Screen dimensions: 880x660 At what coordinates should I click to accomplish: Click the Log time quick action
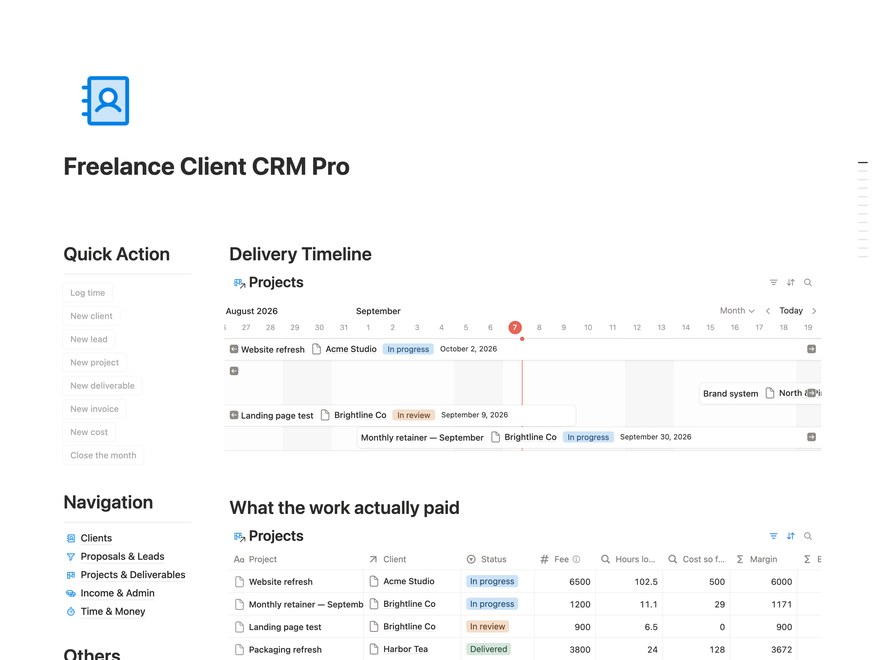point(88,293)
